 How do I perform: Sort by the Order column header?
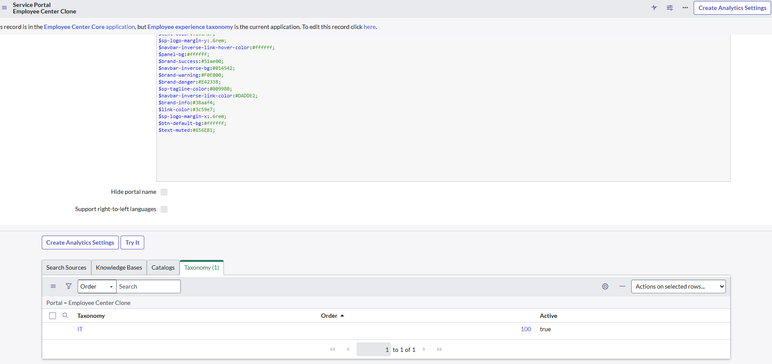[x=329, y=316]
